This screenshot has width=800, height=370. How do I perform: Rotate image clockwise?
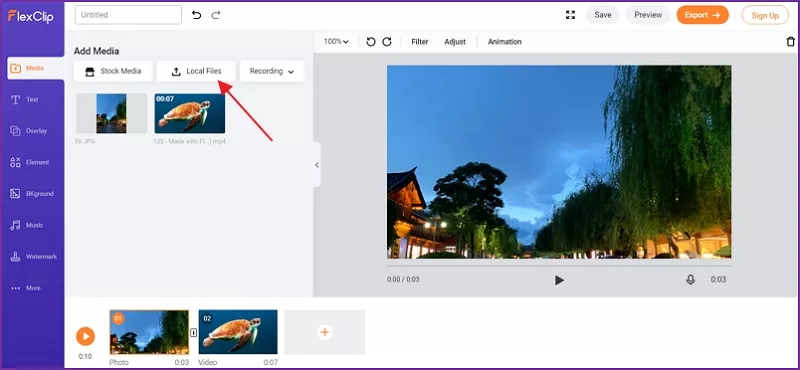pos(387,42)
